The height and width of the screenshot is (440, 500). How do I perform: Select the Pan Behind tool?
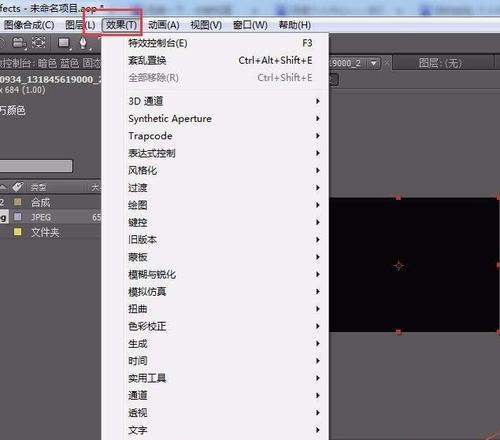coord(38,43)
